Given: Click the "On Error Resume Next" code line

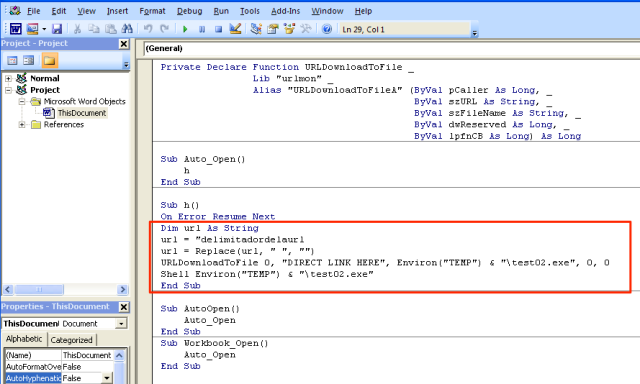Looking at the screenshot, I should pos(218,217).
